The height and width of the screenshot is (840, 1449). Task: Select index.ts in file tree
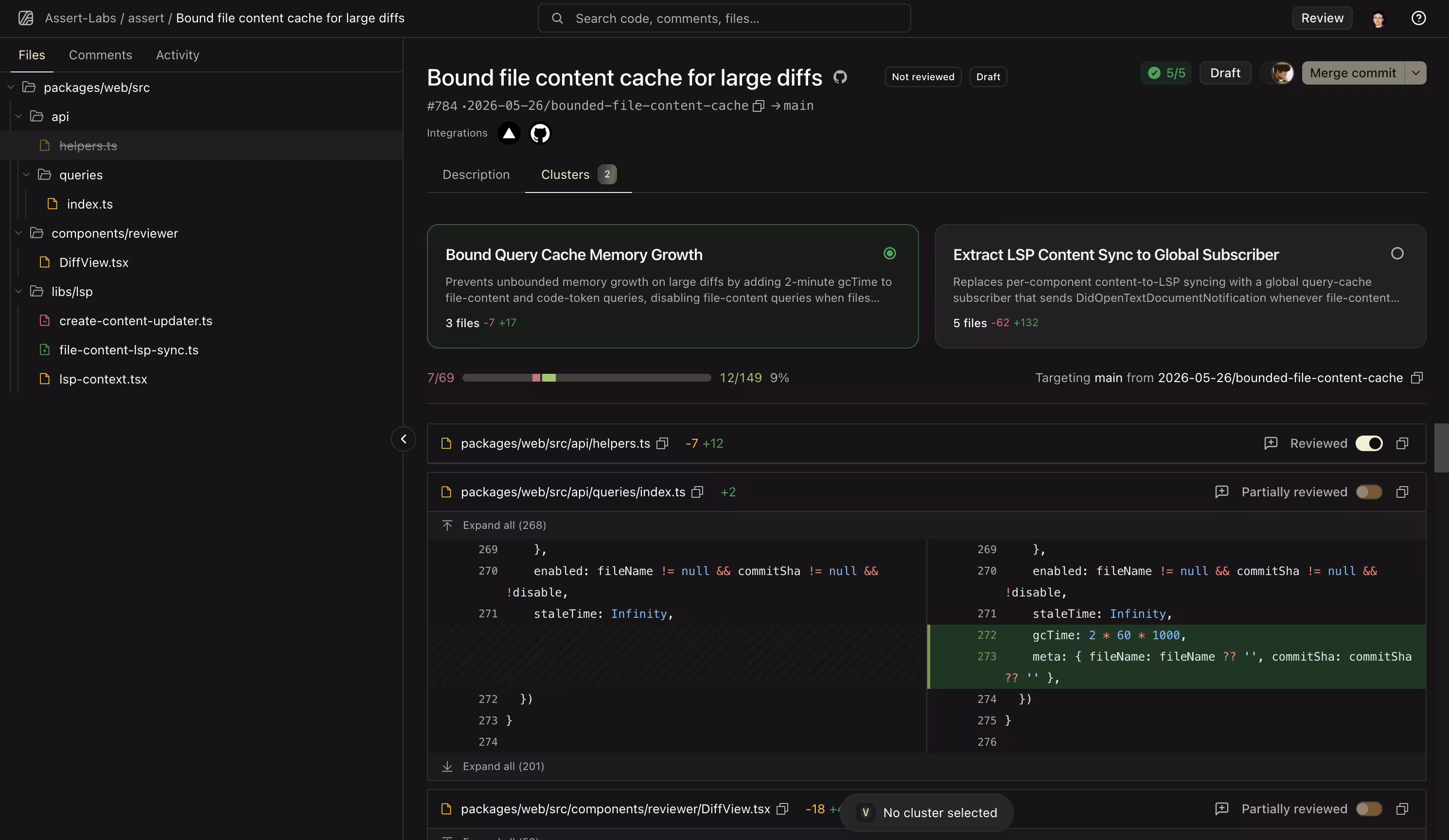201,204
